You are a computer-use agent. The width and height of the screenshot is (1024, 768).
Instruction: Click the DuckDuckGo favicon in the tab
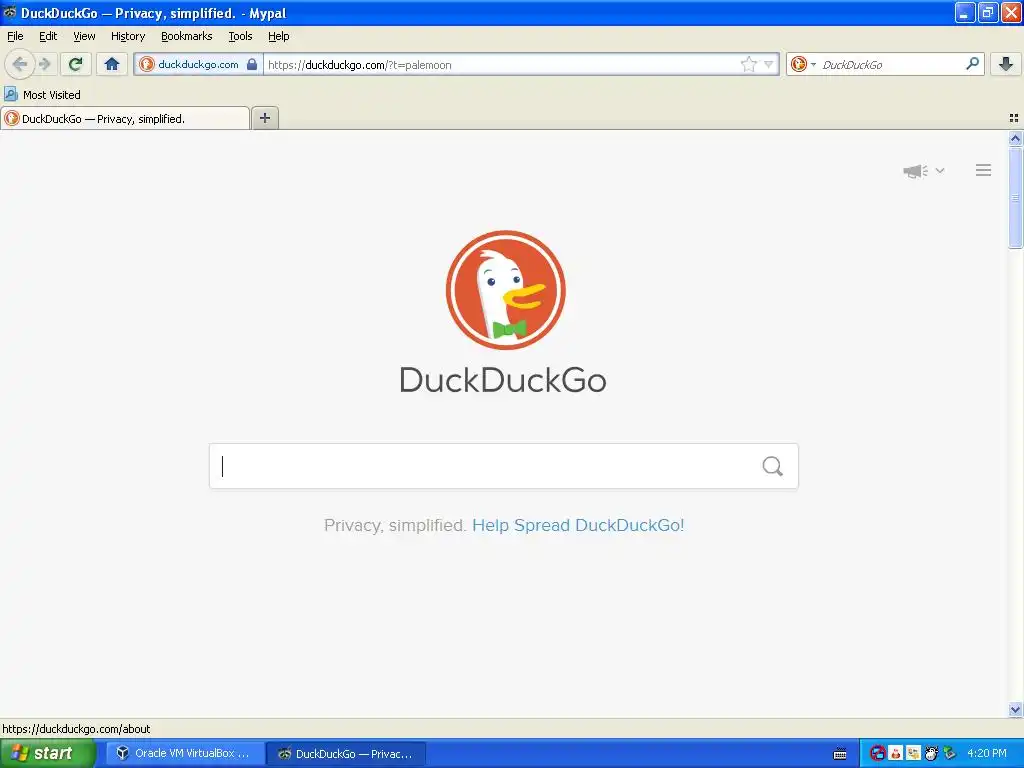[12, 118]
